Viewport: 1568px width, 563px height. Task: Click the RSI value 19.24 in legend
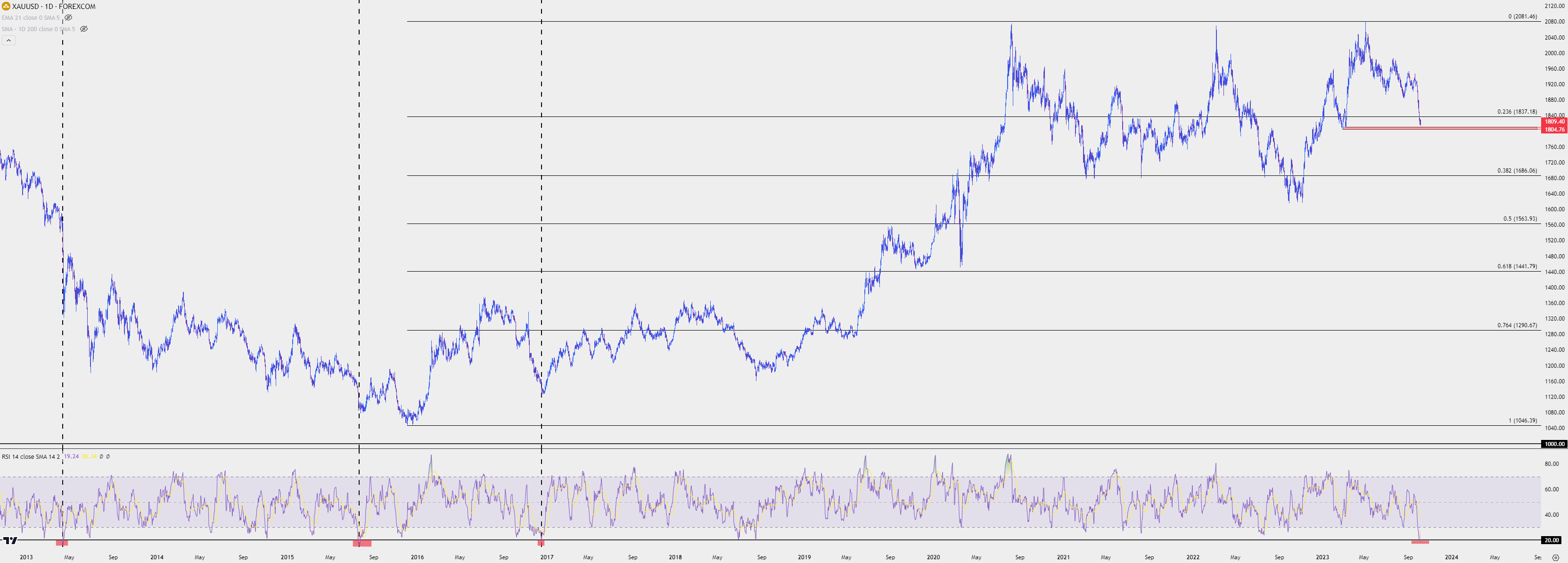point(71,456)
